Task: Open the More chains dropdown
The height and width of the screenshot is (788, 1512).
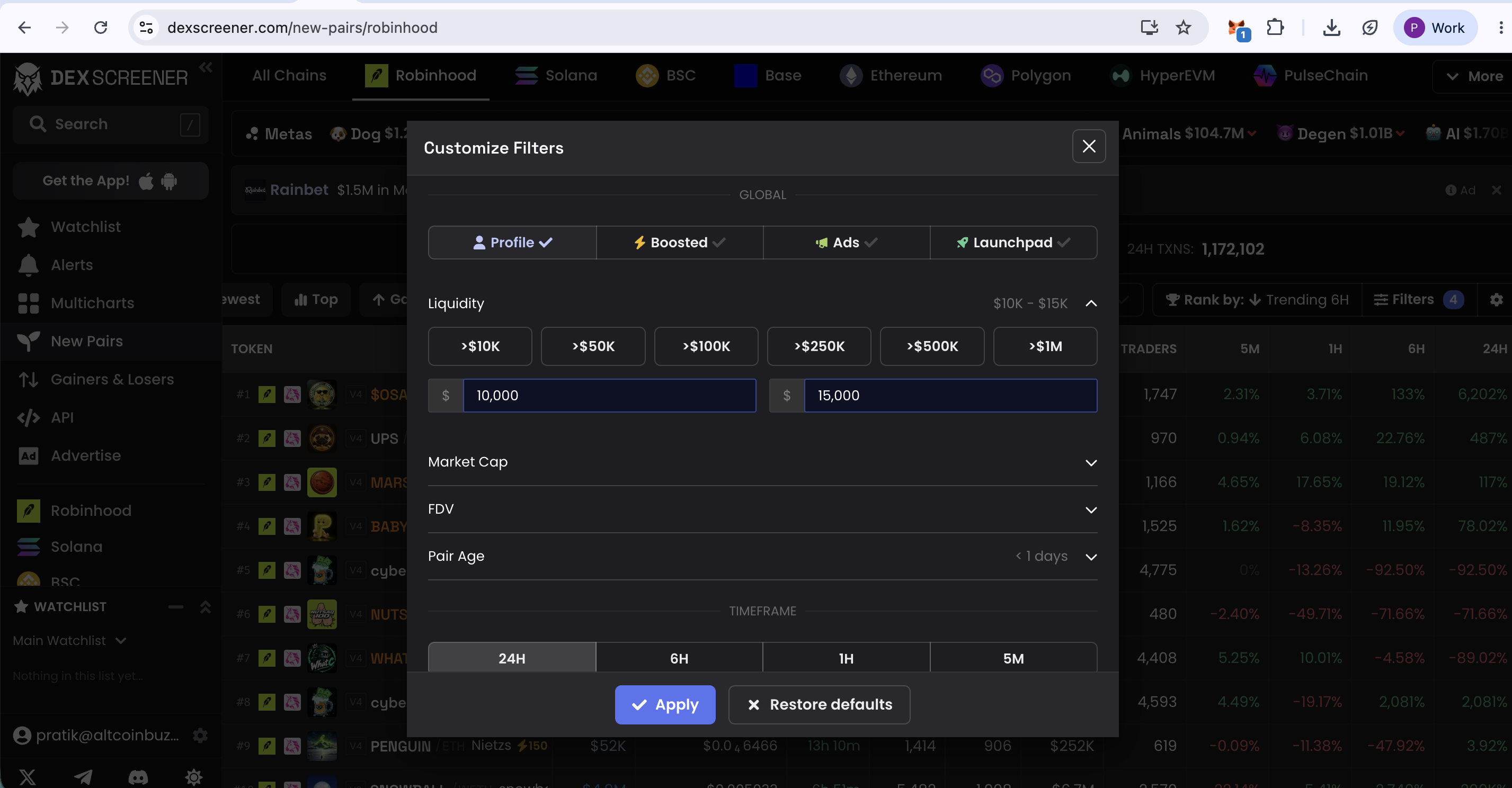Action: click(x=1474, y=76)
